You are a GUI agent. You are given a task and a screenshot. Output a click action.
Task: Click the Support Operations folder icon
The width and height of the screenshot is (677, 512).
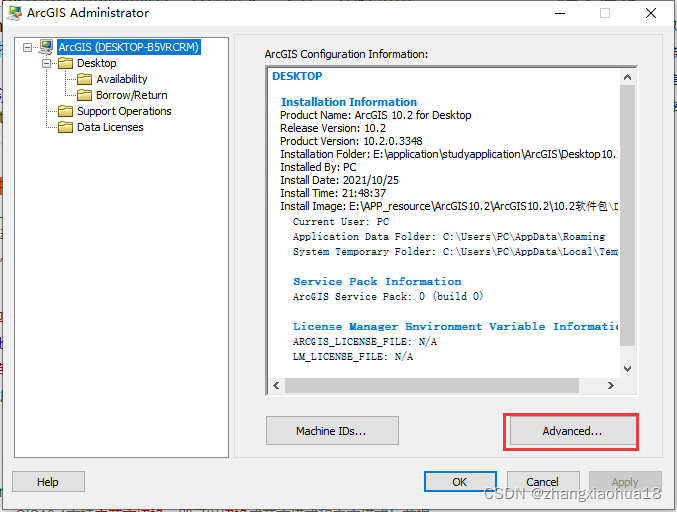65,111
